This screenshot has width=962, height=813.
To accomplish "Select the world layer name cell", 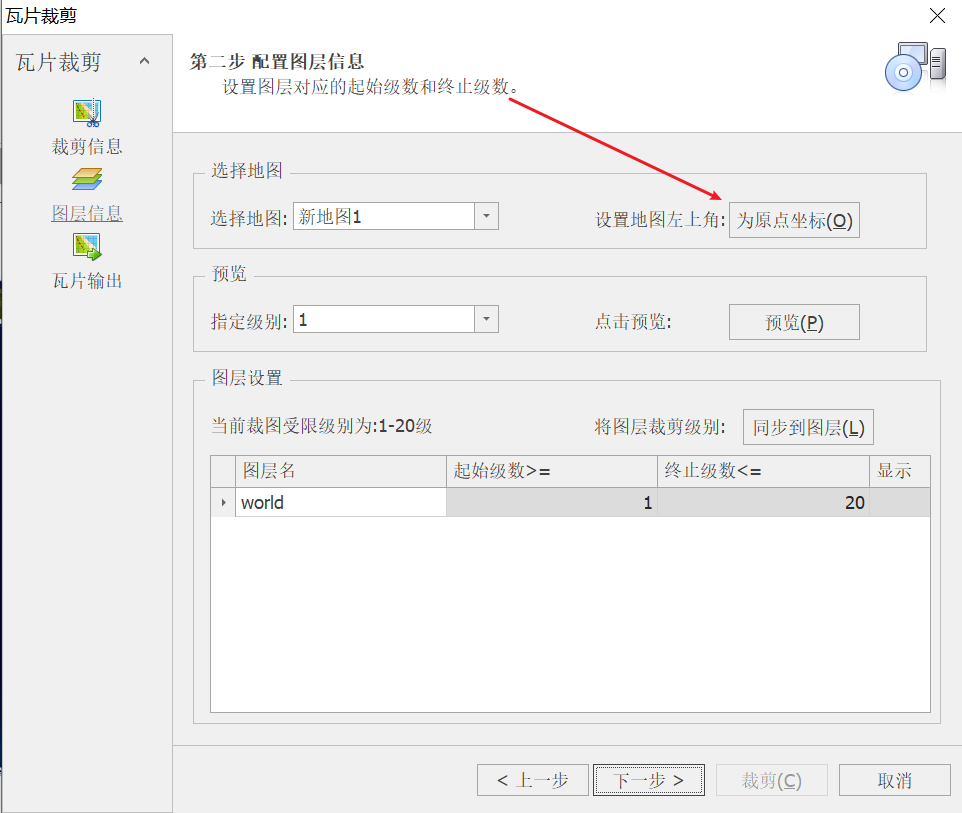I will (x=341, y=503).
